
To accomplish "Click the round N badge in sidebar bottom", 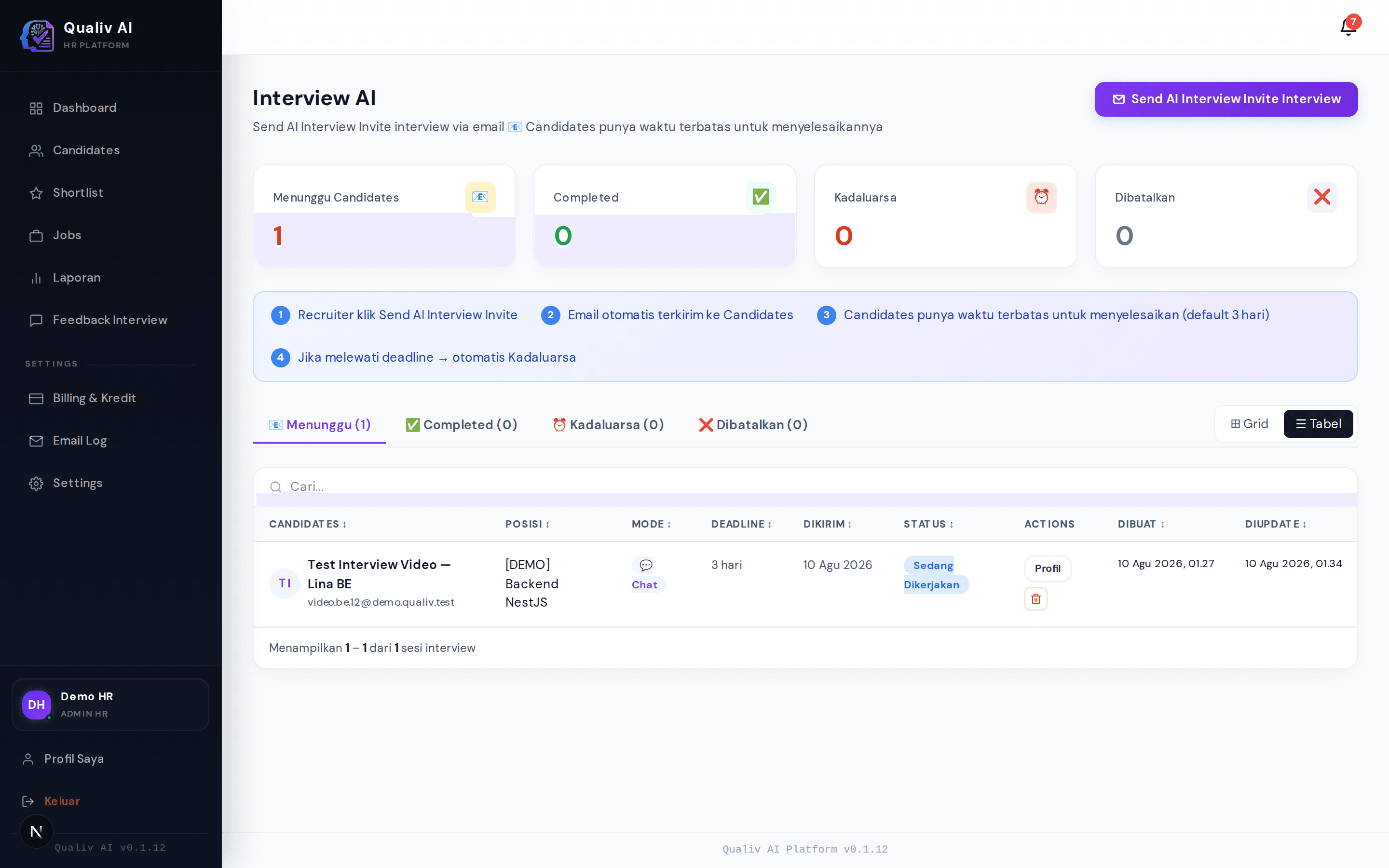I will 36,831.
